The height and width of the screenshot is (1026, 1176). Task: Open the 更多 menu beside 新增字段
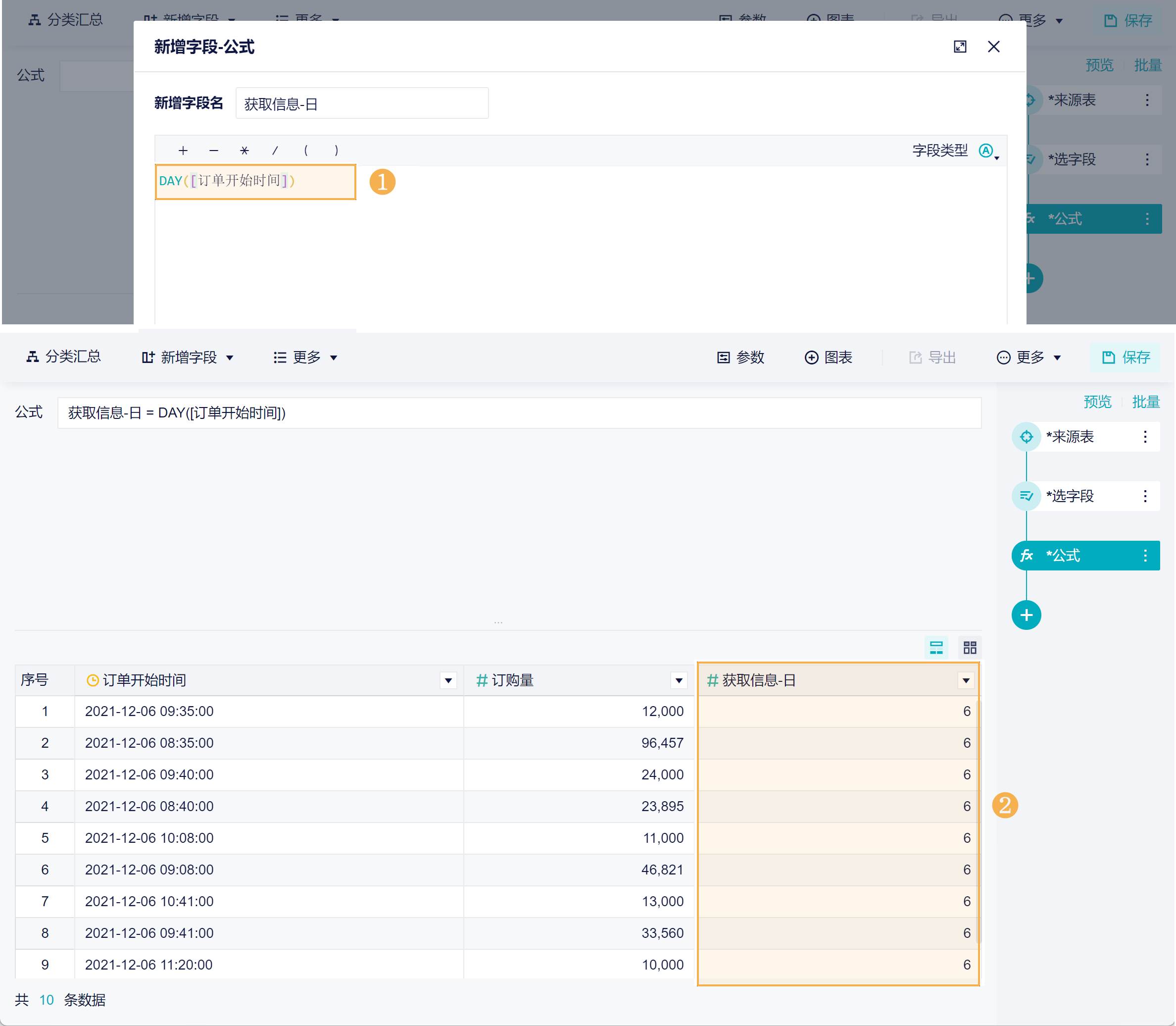tap(305, 358)
